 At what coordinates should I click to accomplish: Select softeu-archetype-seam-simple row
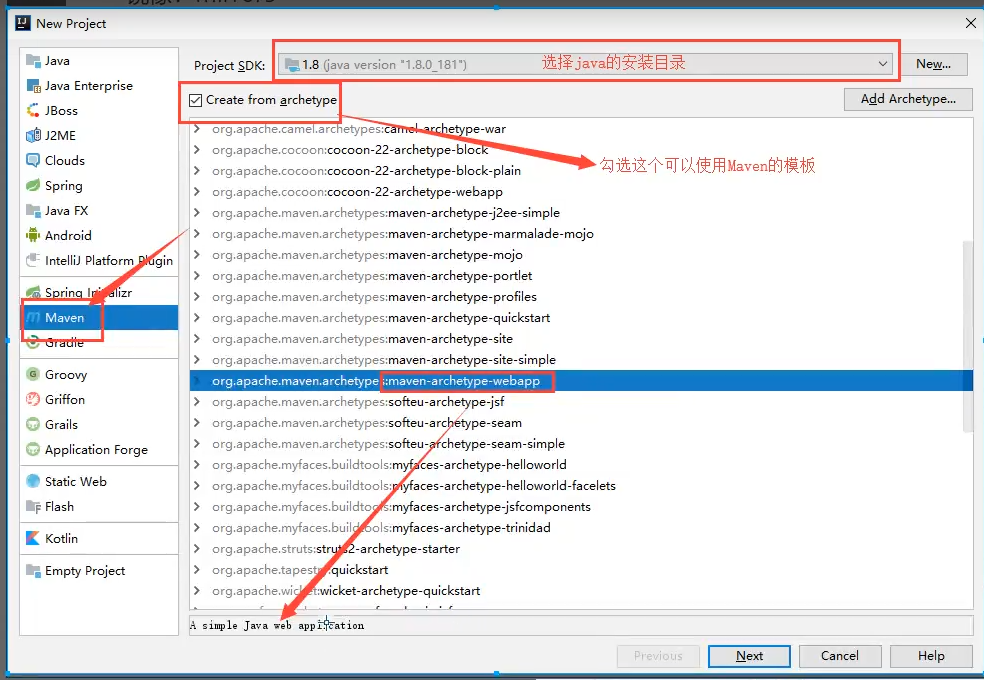581,444
